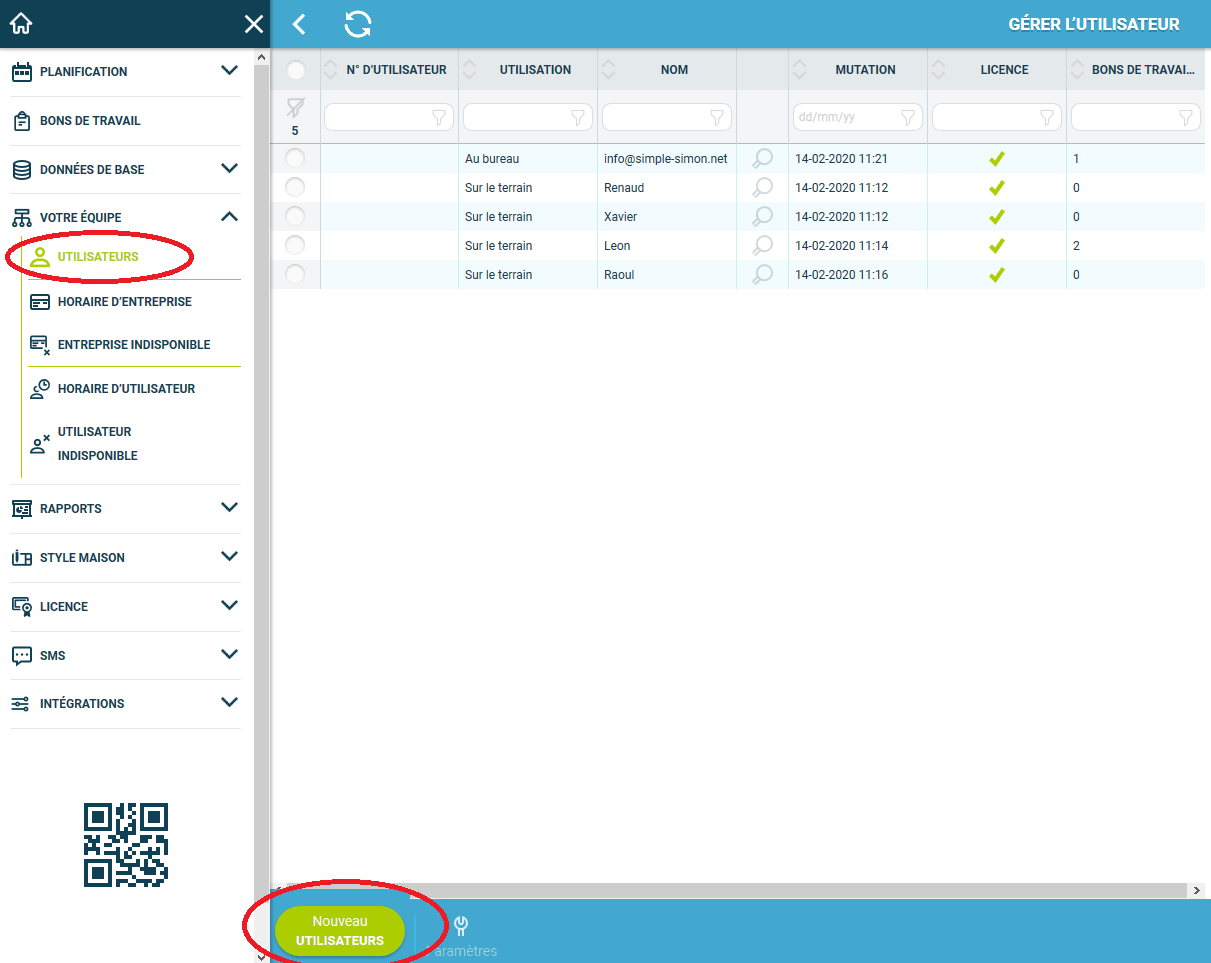Focus the Nom filter input field
1211x963 pixels.
point(667,117)
